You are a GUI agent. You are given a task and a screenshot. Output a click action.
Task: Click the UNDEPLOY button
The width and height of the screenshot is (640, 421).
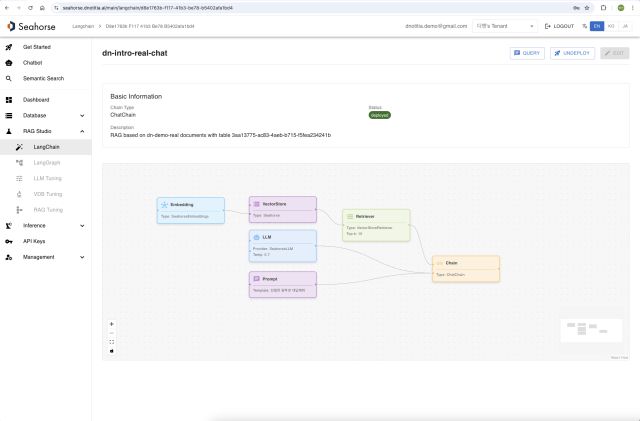click(572, 53)
